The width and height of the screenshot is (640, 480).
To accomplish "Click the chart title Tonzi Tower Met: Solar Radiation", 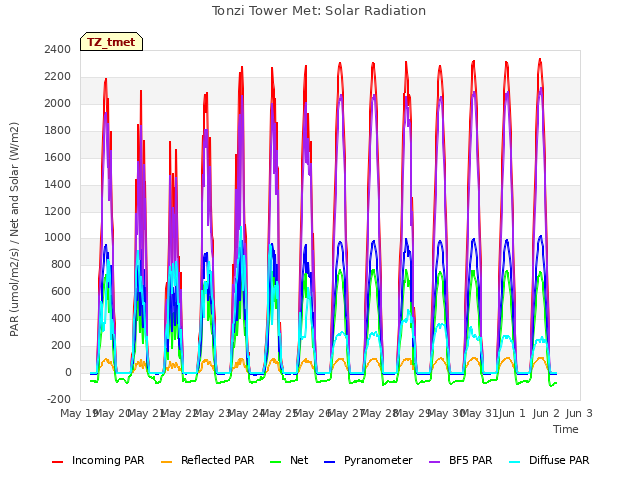I will click(319, 11).
